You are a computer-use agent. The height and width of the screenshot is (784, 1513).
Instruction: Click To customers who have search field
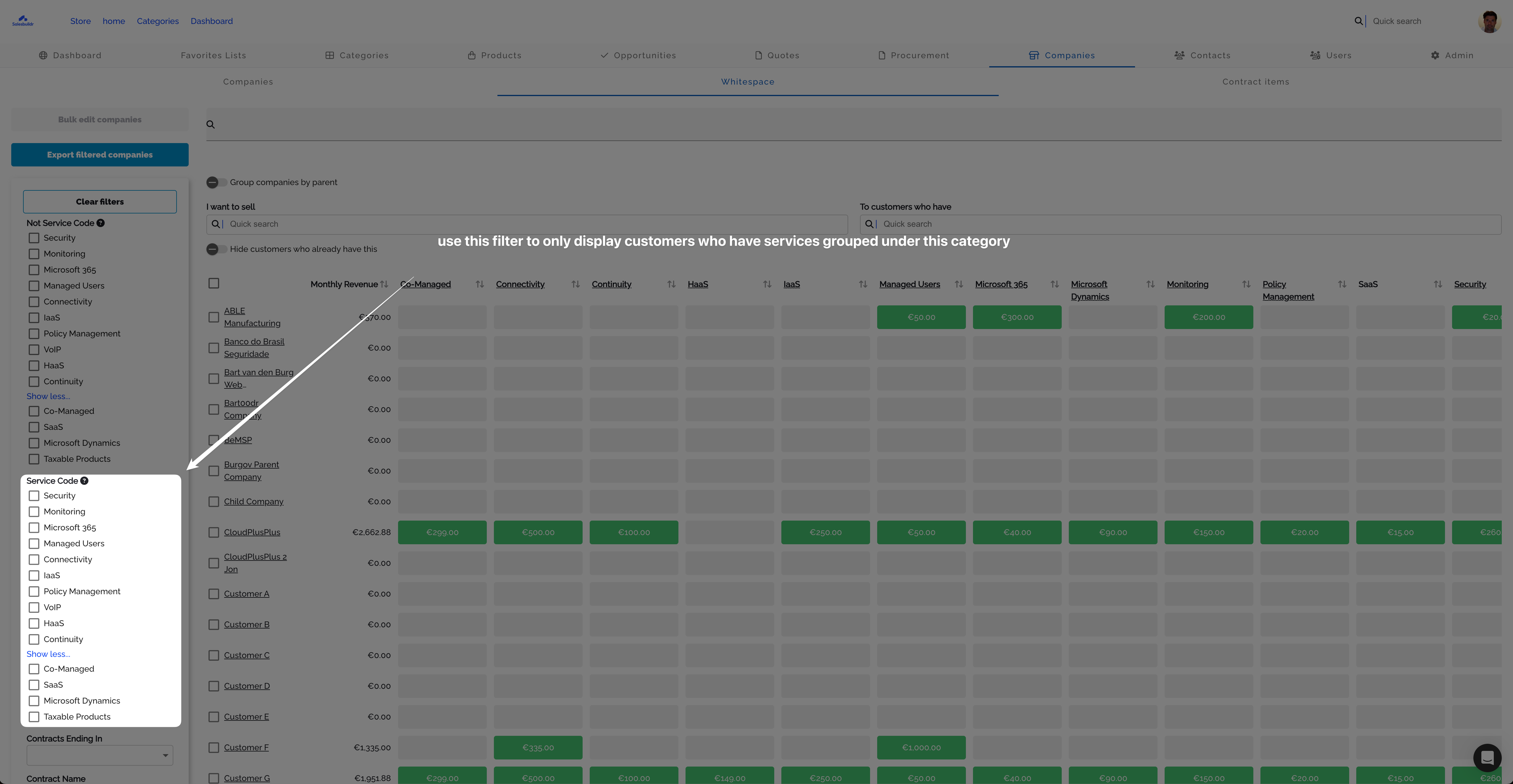point(1181,224)
